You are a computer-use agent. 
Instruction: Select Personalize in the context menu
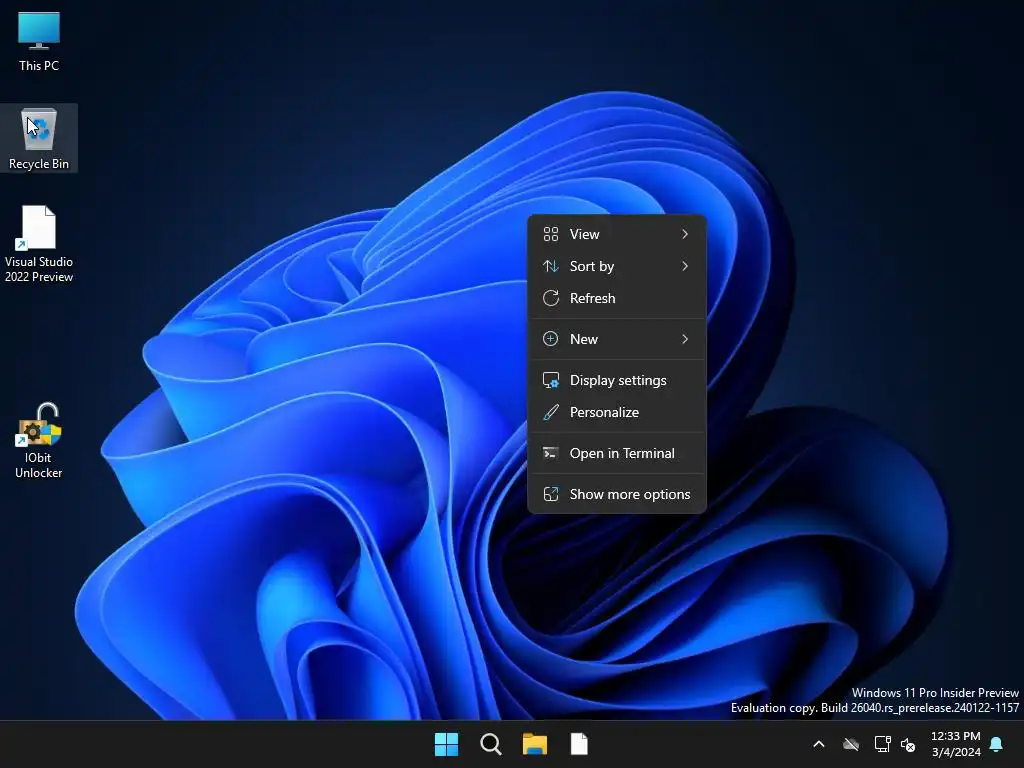click(x=617, y=412)
